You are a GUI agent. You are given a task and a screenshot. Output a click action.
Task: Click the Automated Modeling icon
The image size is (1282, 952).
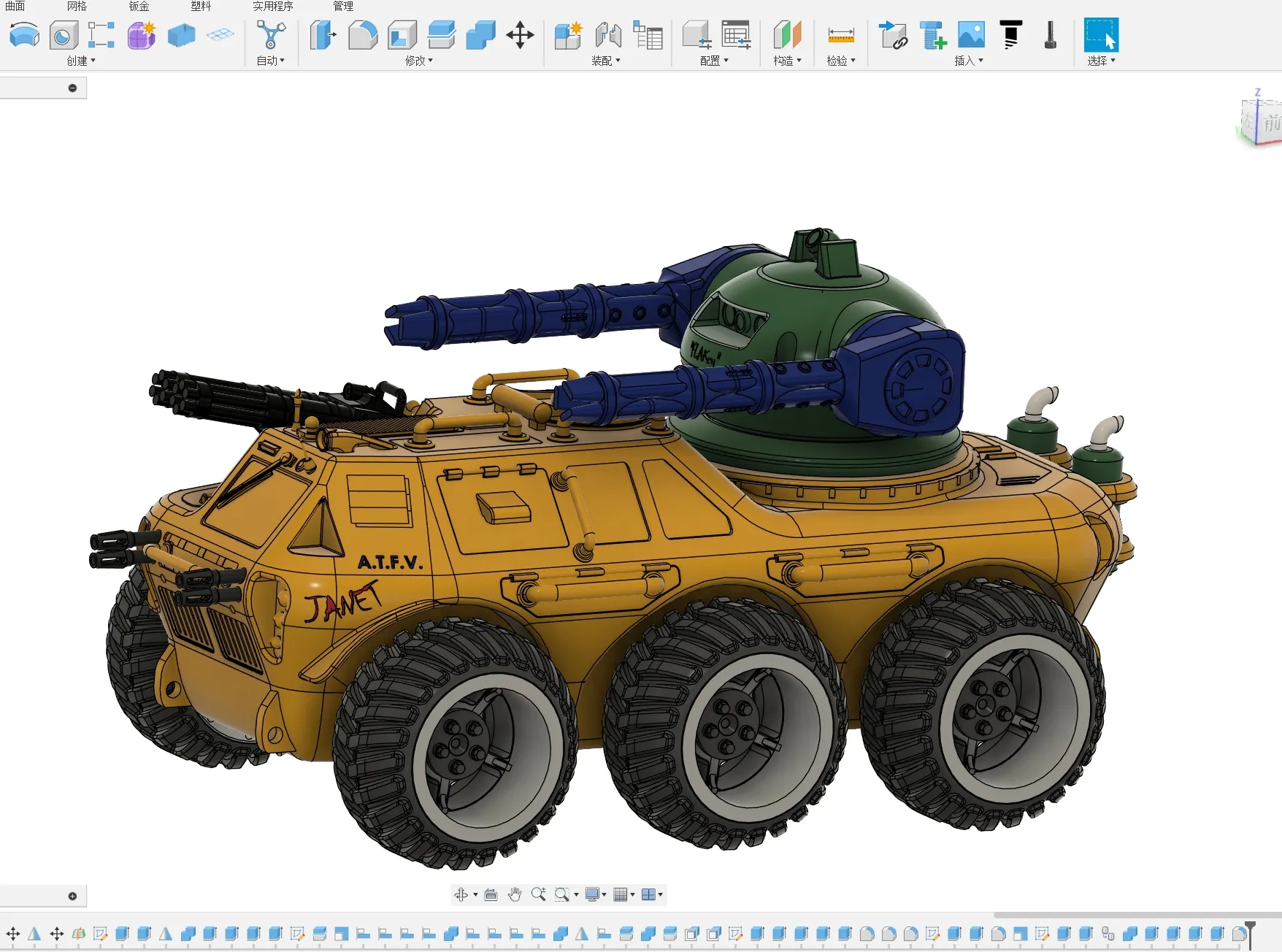pyautogui.click(x=271, y=35)
